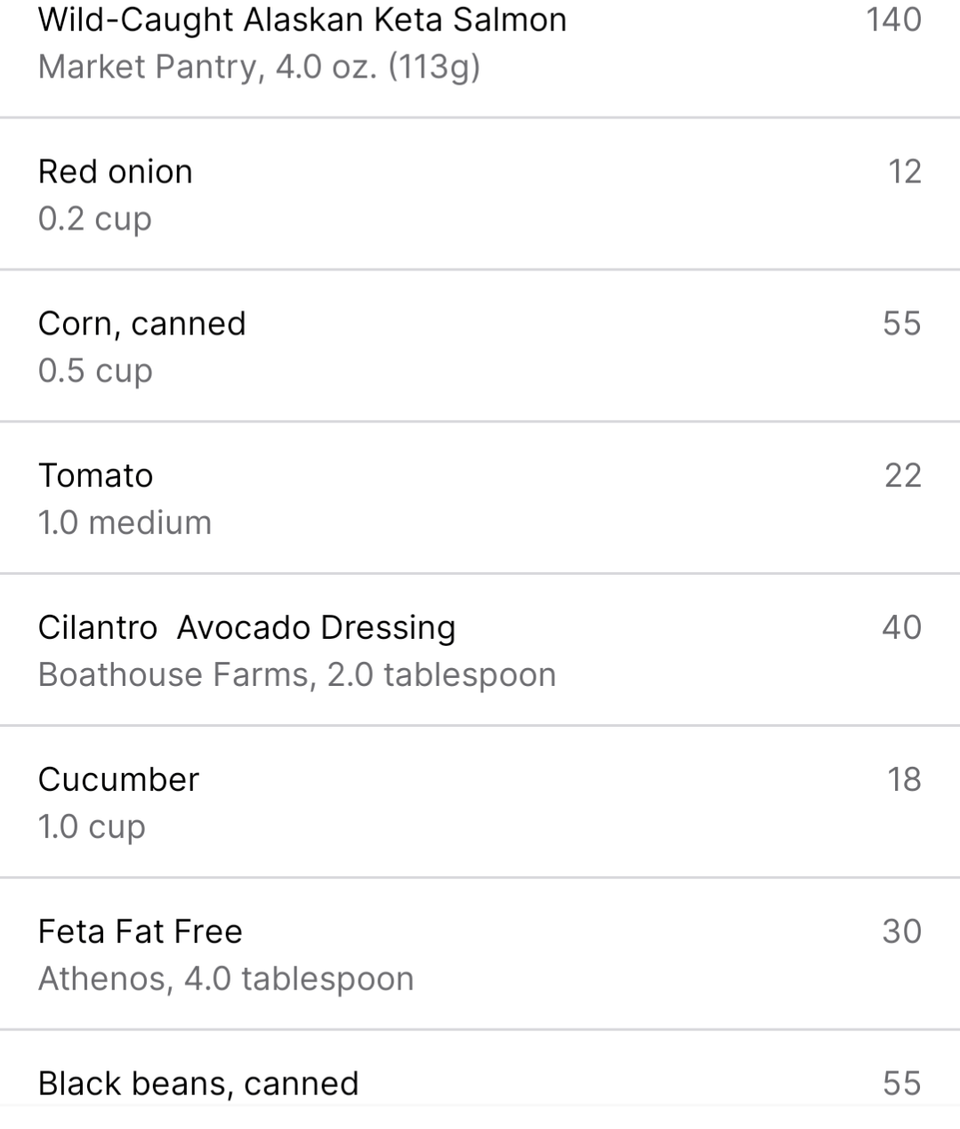Screen dimensions: 960x1129
Task: Click the 30 calories for Feta Fat Free
Action: pyautogui.click(x=902, y=932)
